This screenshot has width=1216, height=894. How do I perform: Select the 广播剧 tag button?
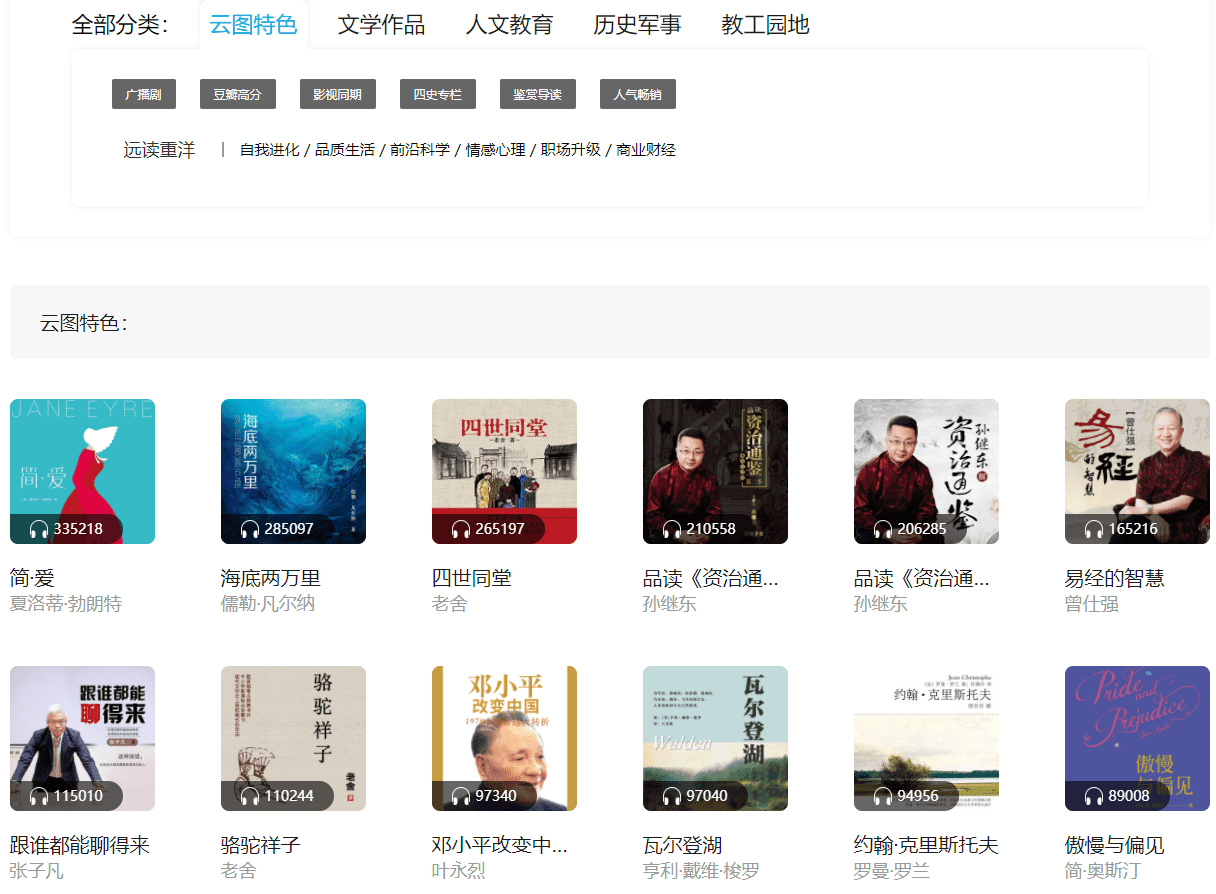point(144,95)
